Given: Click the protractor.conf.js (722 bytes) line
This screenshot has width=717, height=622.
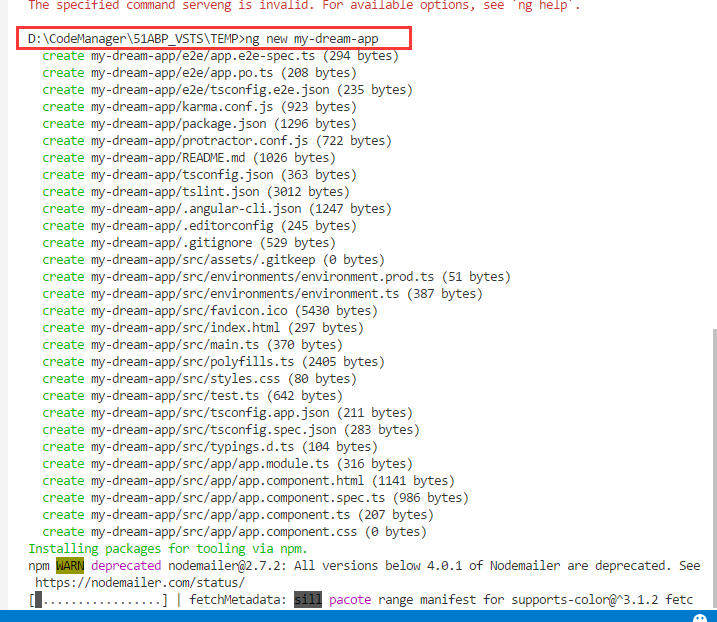Looking at the screenshot, I should (x=217, y=140).
